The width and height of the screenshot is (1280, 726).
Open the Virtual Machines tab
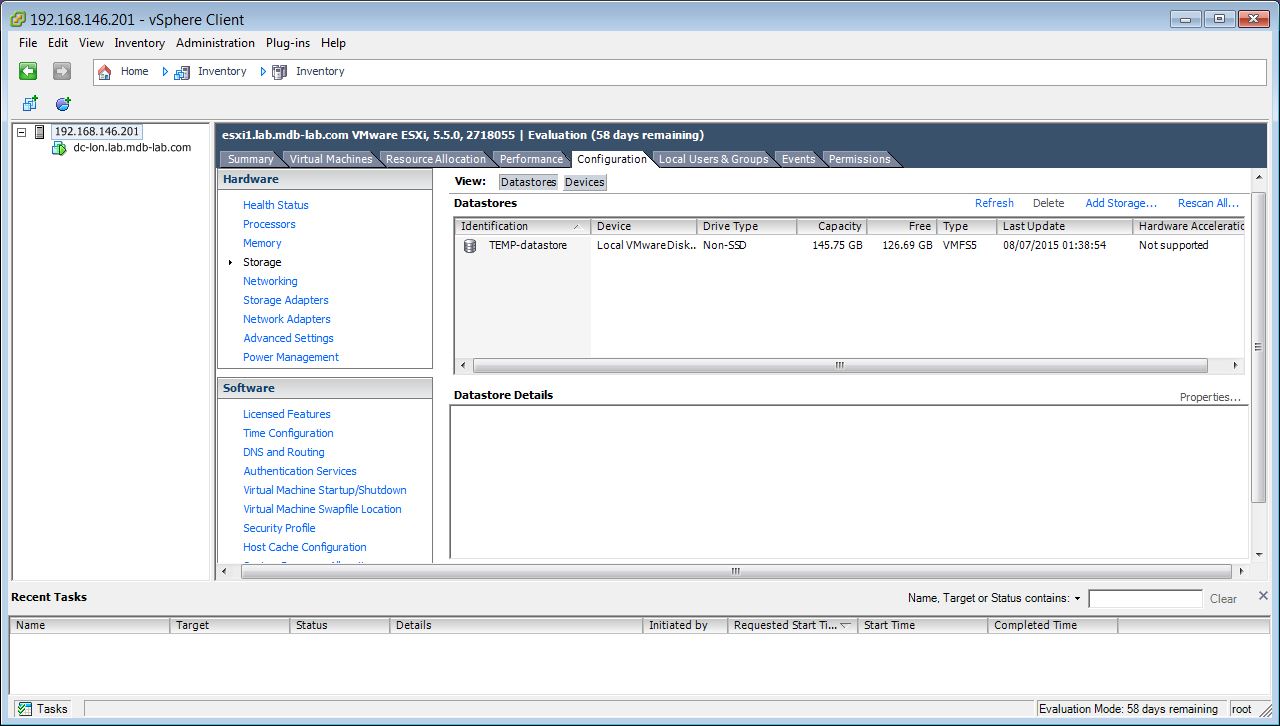tap(330, 159)
